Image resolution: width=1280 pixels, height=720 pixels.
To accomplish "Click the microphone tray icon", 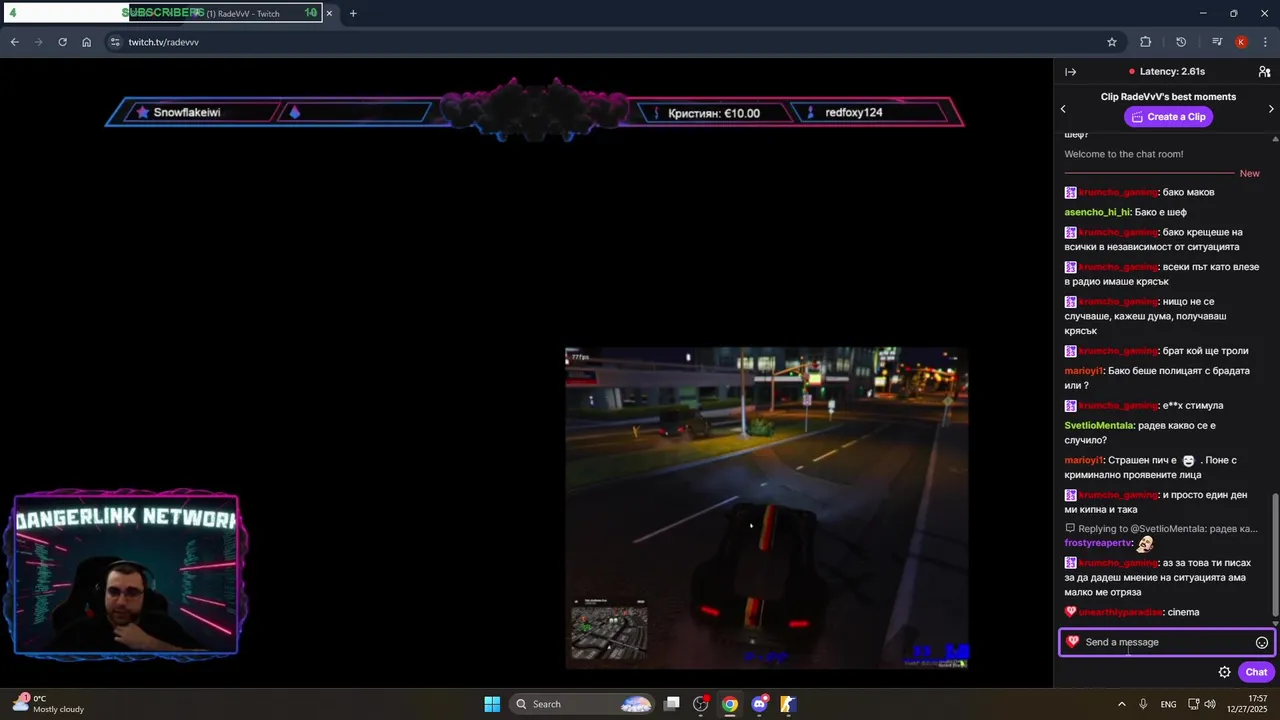I will (x=1144, y=704).
